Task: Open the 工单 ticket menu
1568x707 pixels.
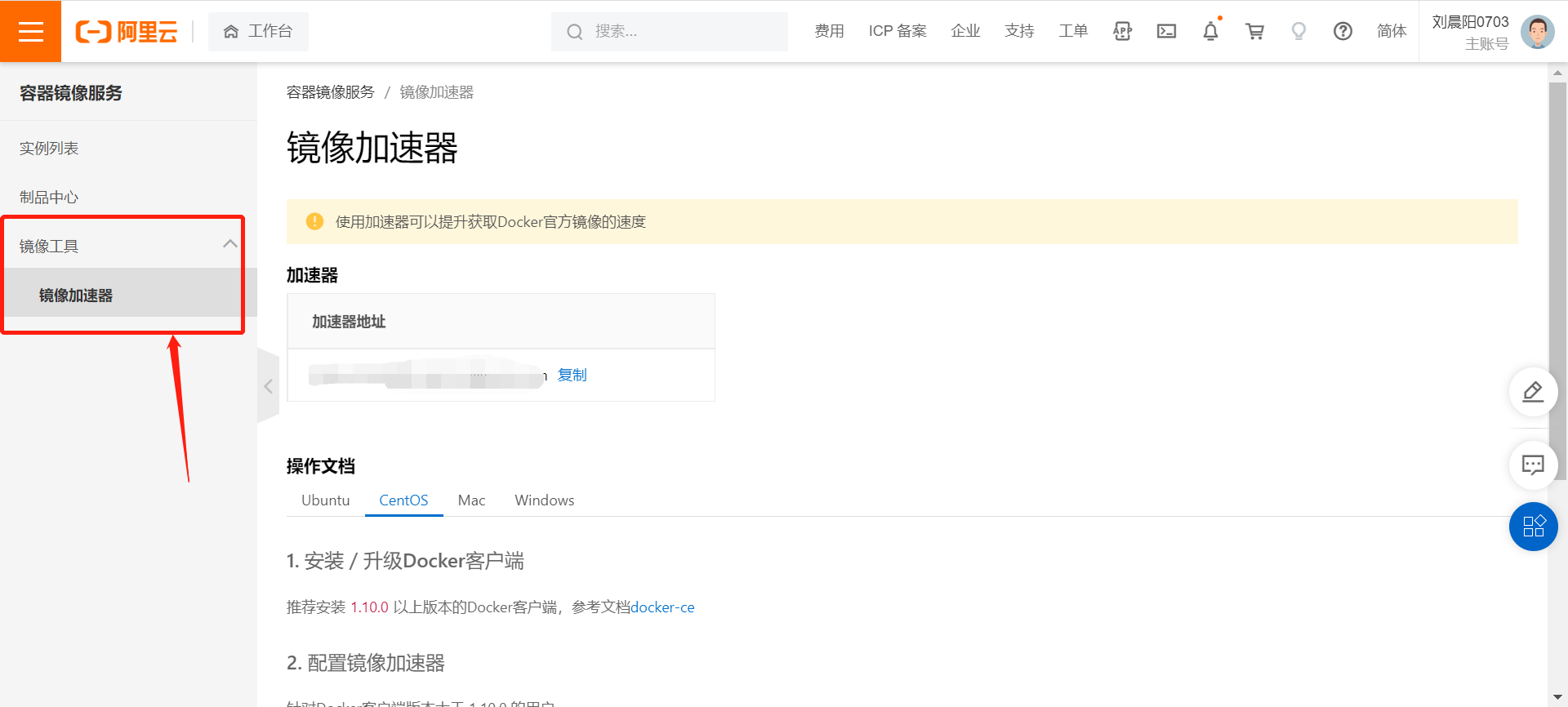Action: point(1073,31)
